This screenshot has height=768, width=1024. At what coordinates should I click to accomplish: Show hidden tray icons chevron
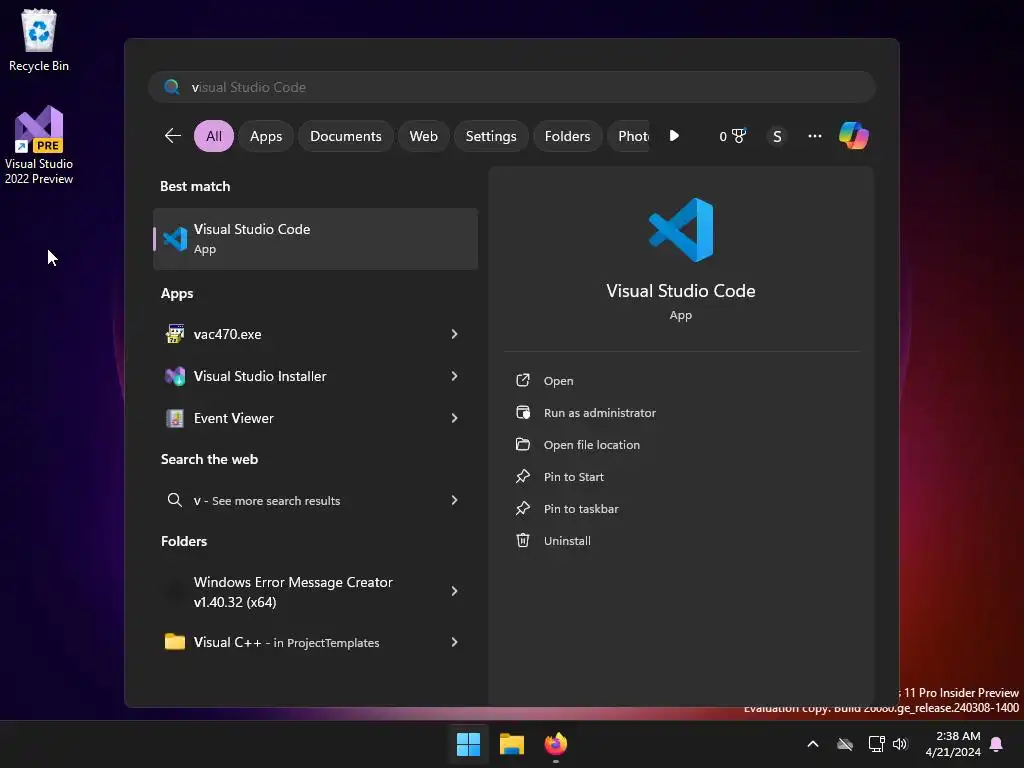(813, 744)
